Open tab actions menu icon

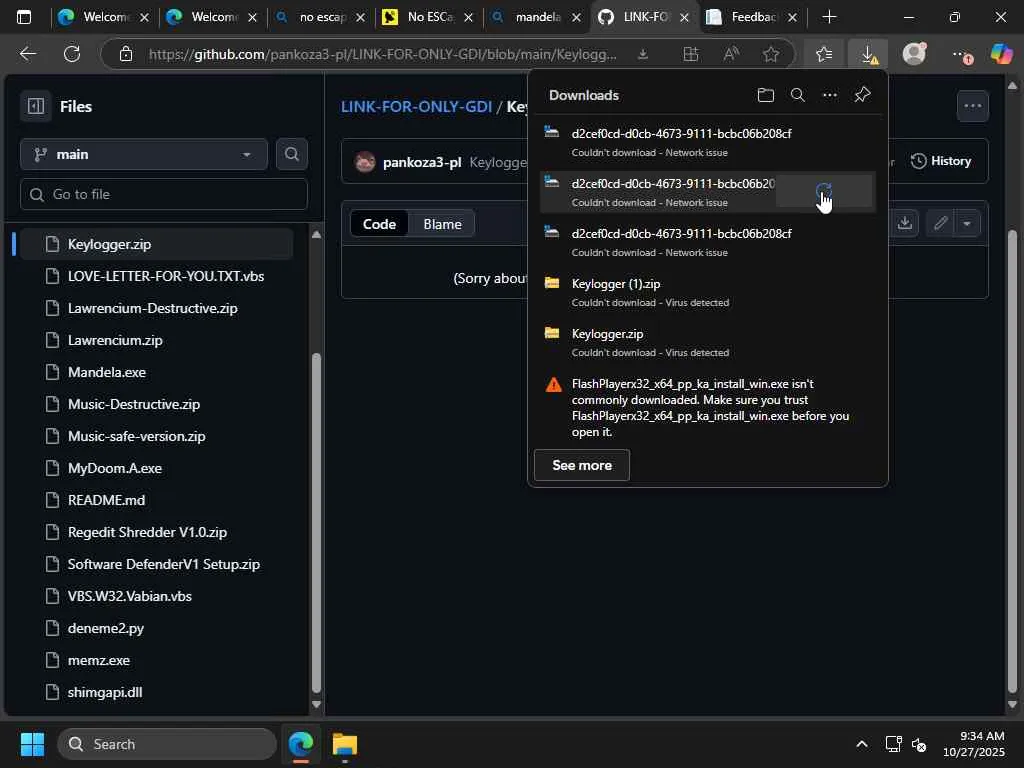coord(24,17)
